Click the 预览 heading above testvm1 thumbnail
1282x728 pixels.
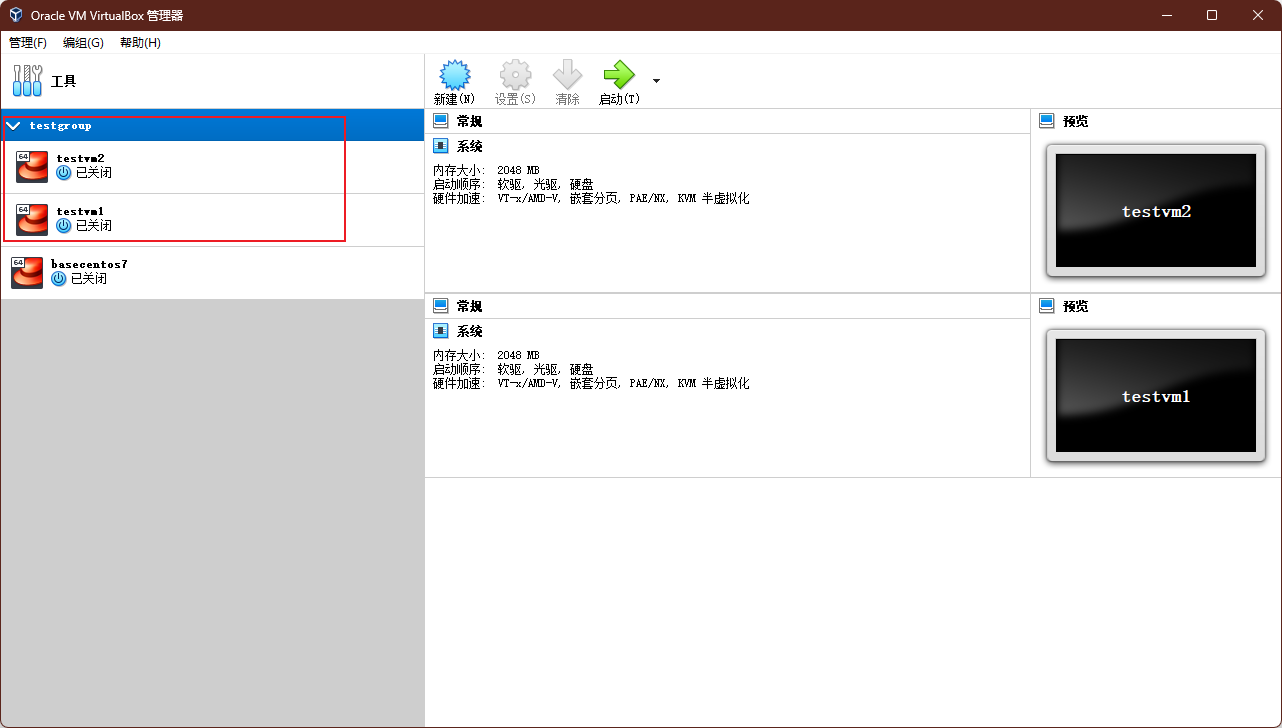click(x=1075, y=306)
